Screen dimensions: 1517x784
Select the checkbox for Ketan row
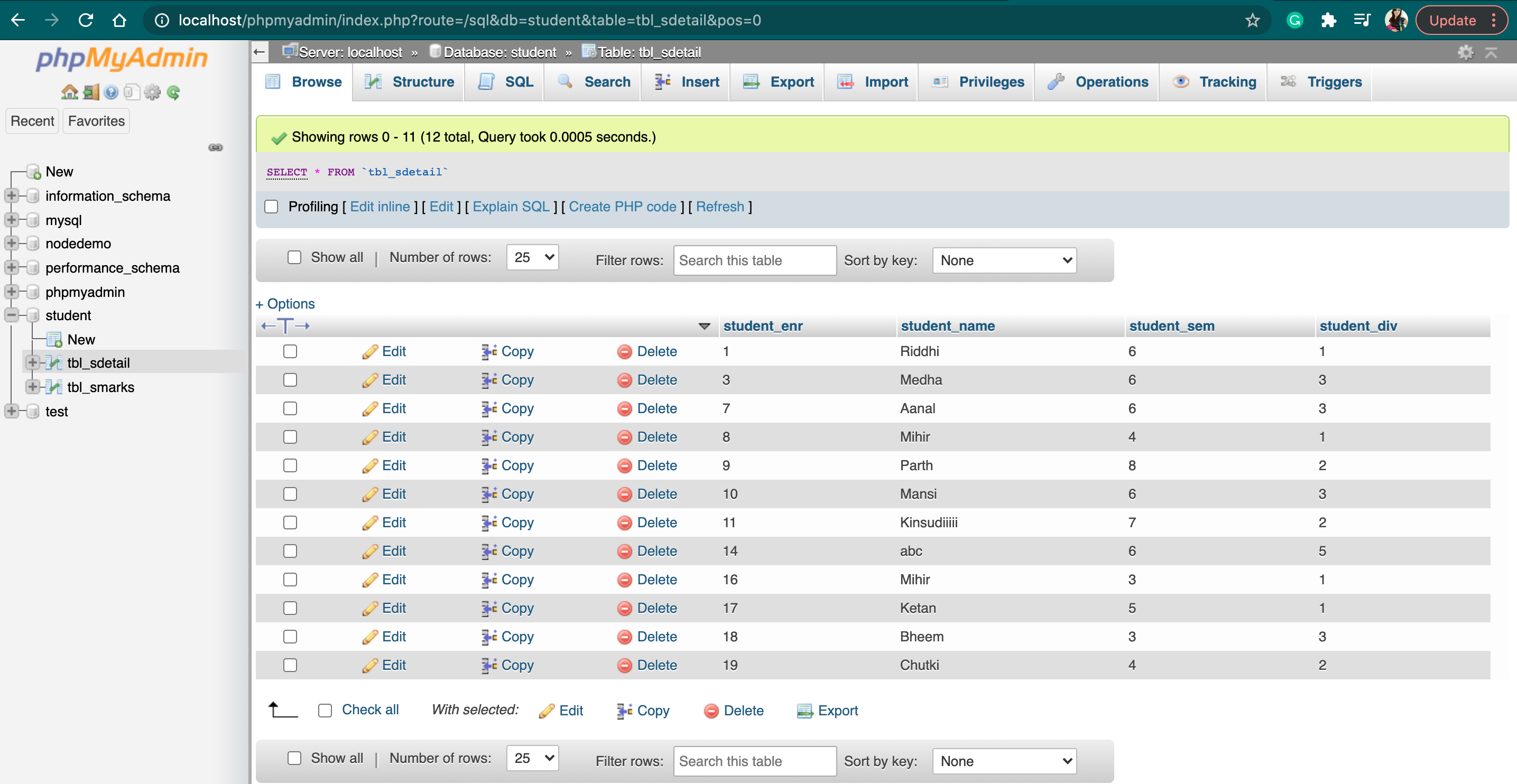tap(290, 609)
